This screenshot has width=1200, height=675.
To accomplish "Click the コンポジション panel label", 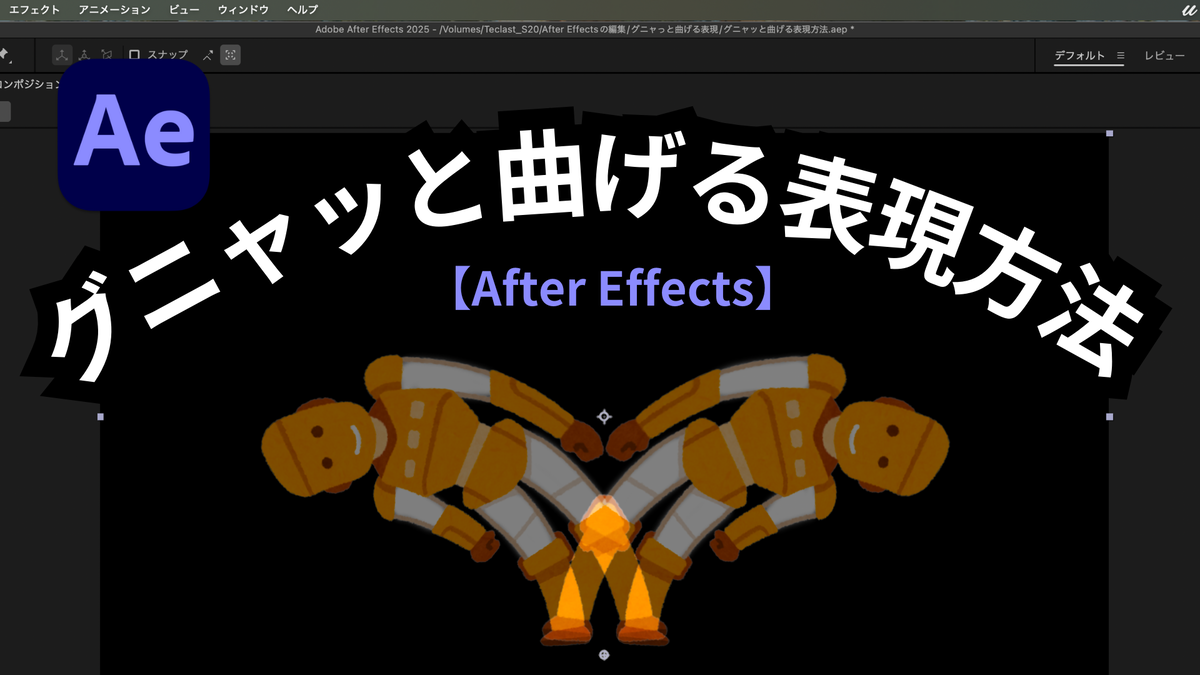I will 30,85.
